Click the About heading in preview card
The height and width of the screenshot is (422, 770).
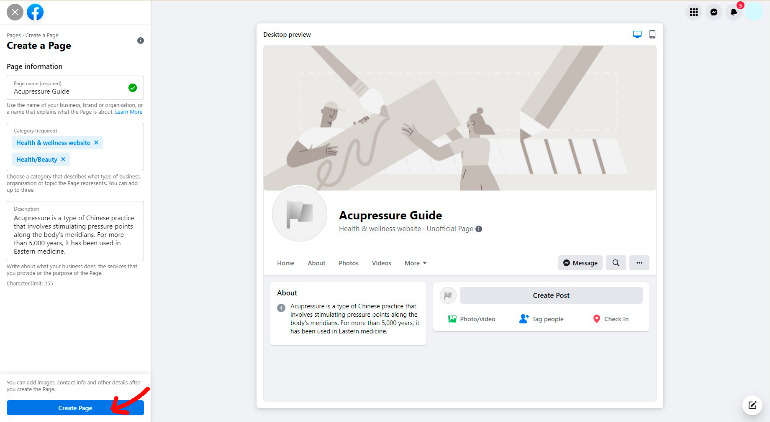287,293
